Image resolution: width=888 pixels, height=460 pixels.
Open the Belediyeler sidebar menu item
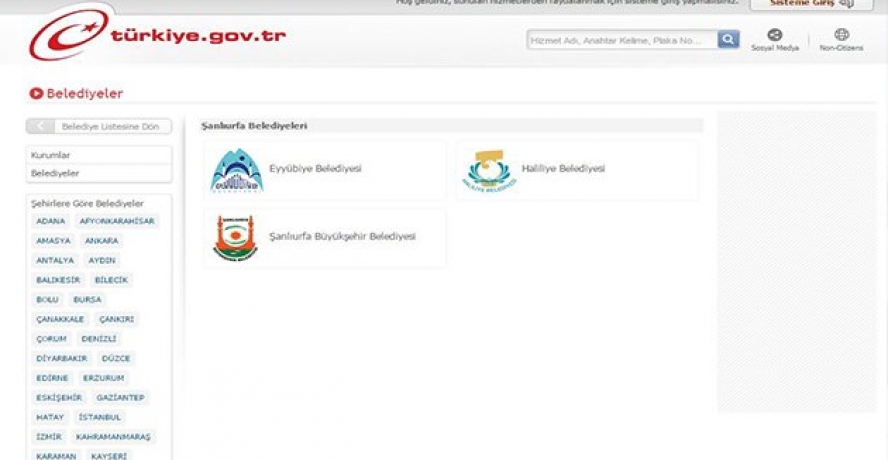tap(99, 173)
